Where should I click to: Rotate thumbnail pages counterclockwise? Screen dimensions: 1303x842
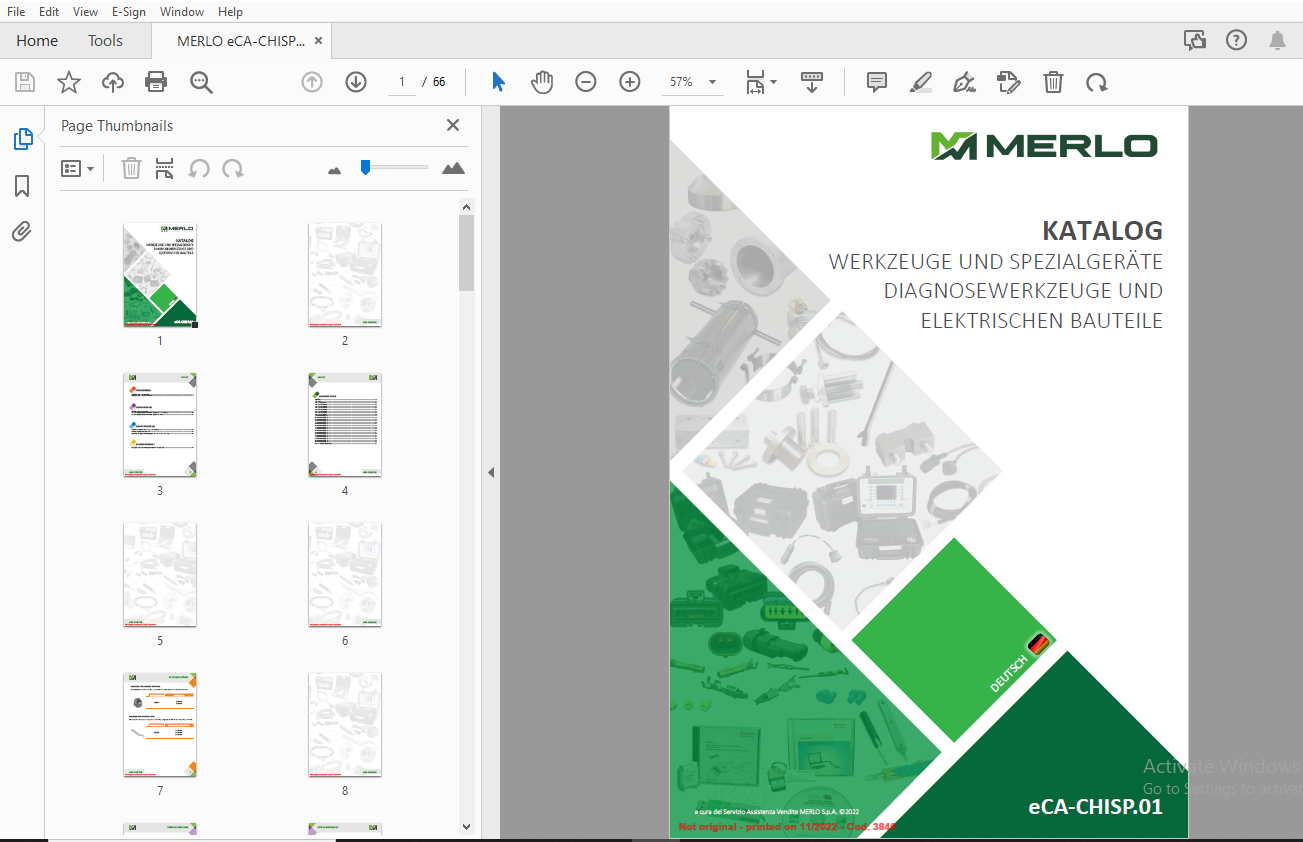pyautogui.click(x=199, y=168)
